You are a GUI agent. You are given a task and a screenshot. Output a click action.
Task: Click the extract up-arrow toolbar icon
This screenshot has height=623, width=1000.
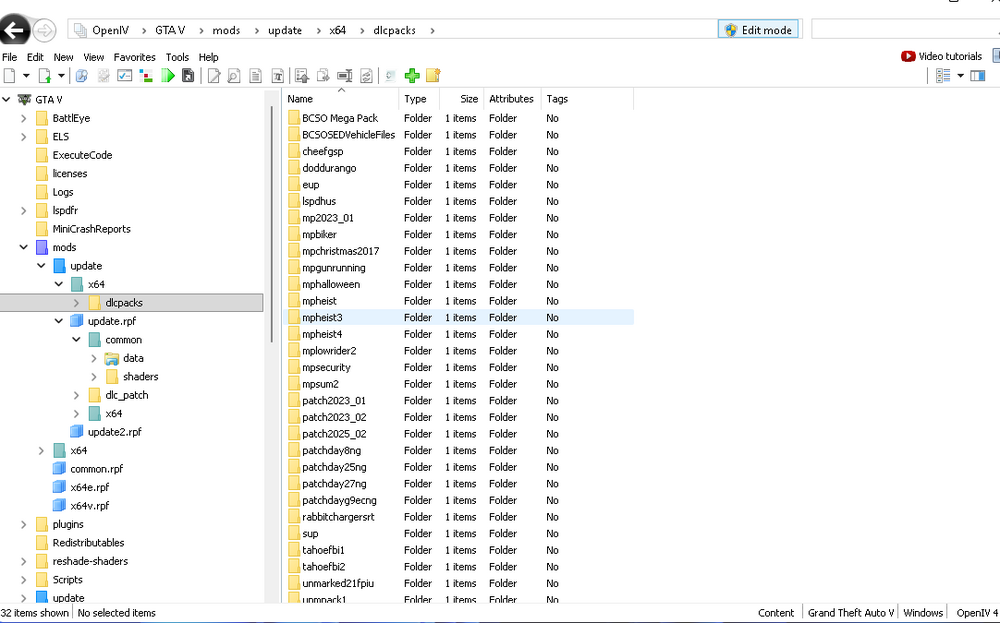(302, 76)
